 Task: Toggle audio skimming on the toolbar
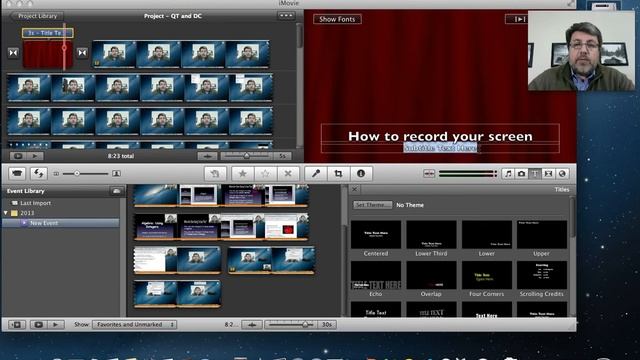point(429,173)
